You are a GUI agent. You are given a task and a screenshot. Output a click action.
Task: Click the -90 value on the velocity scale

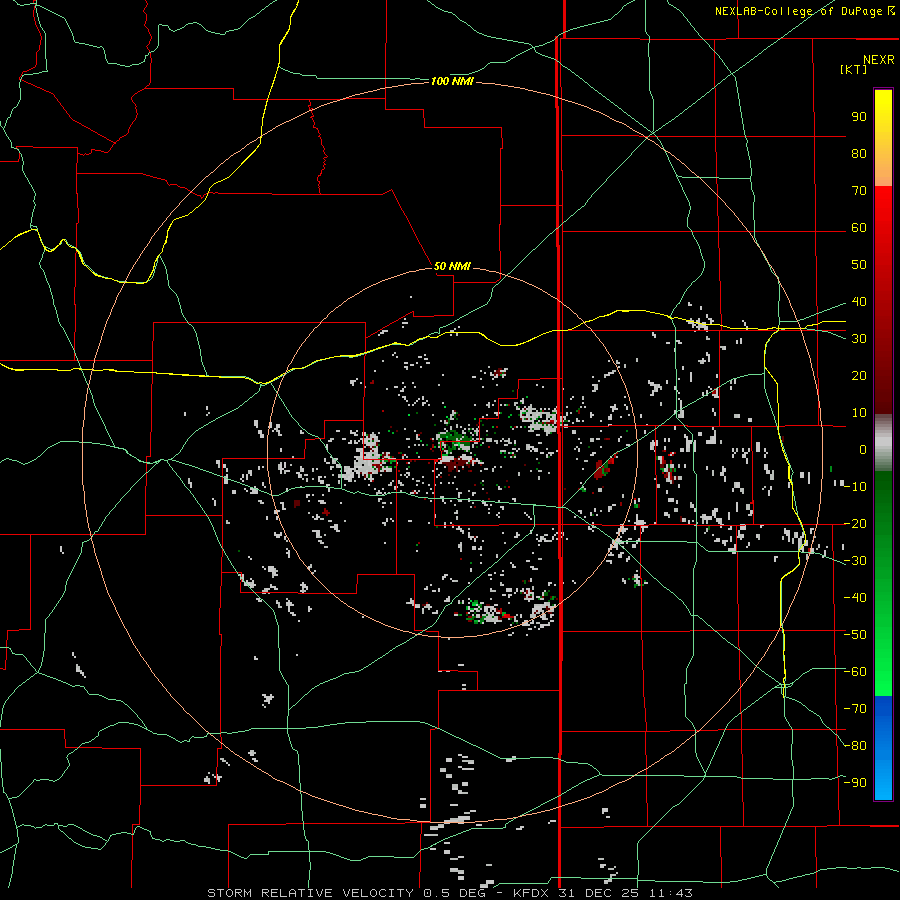click(x=855, y=783)
